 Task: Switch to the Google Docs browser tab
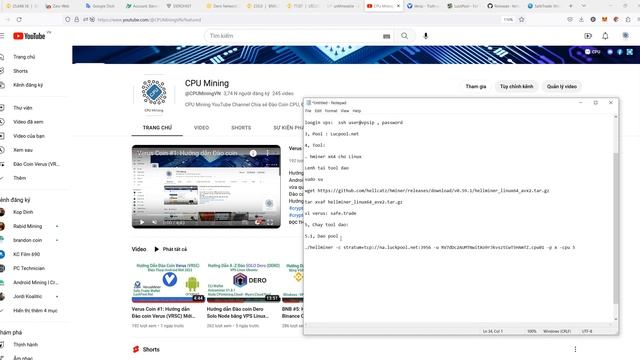pyautogui.click(x=100, y=6)
